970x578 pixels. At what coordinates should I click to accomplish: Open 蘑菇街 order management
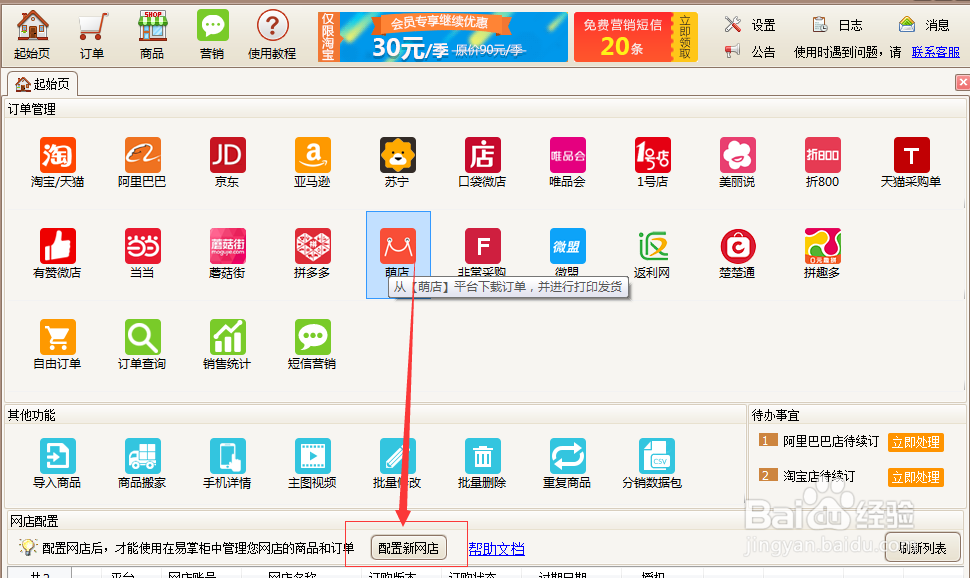tap(227, 254)
